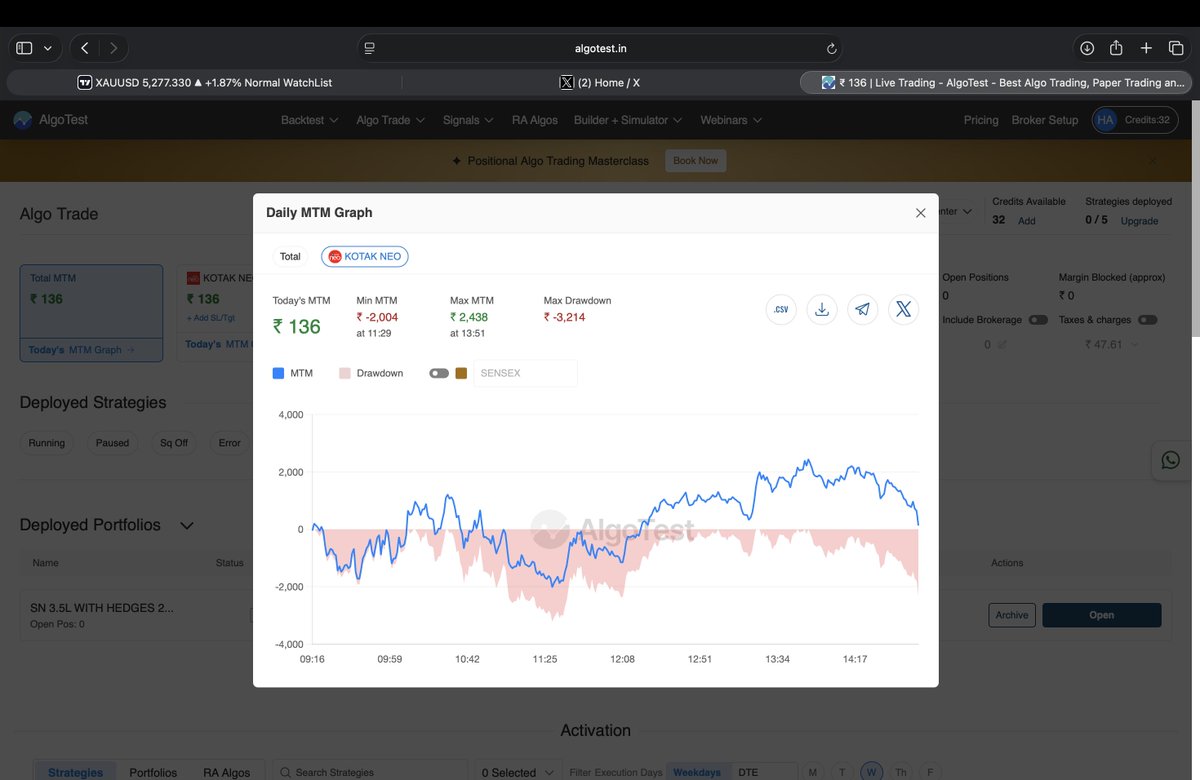Open the RA Algos activation tab

point(226,772)
